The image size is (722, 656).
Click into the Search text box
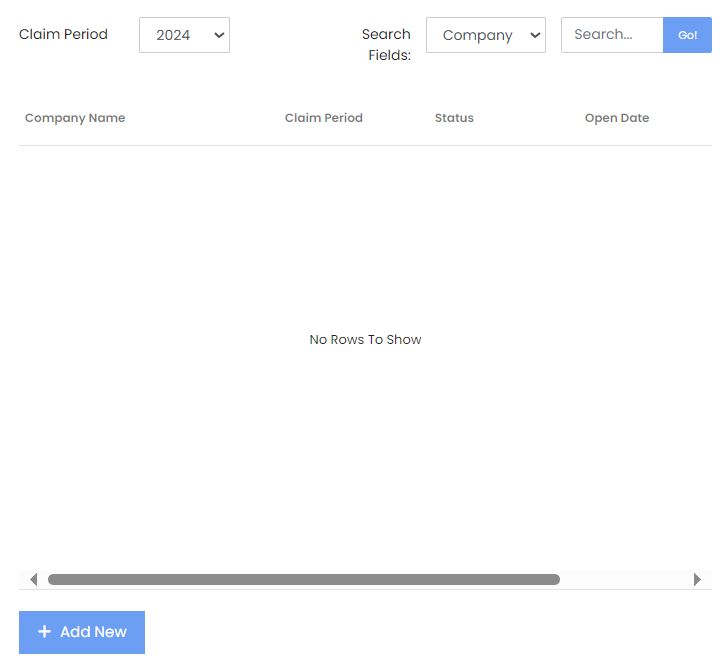(612, 35)
